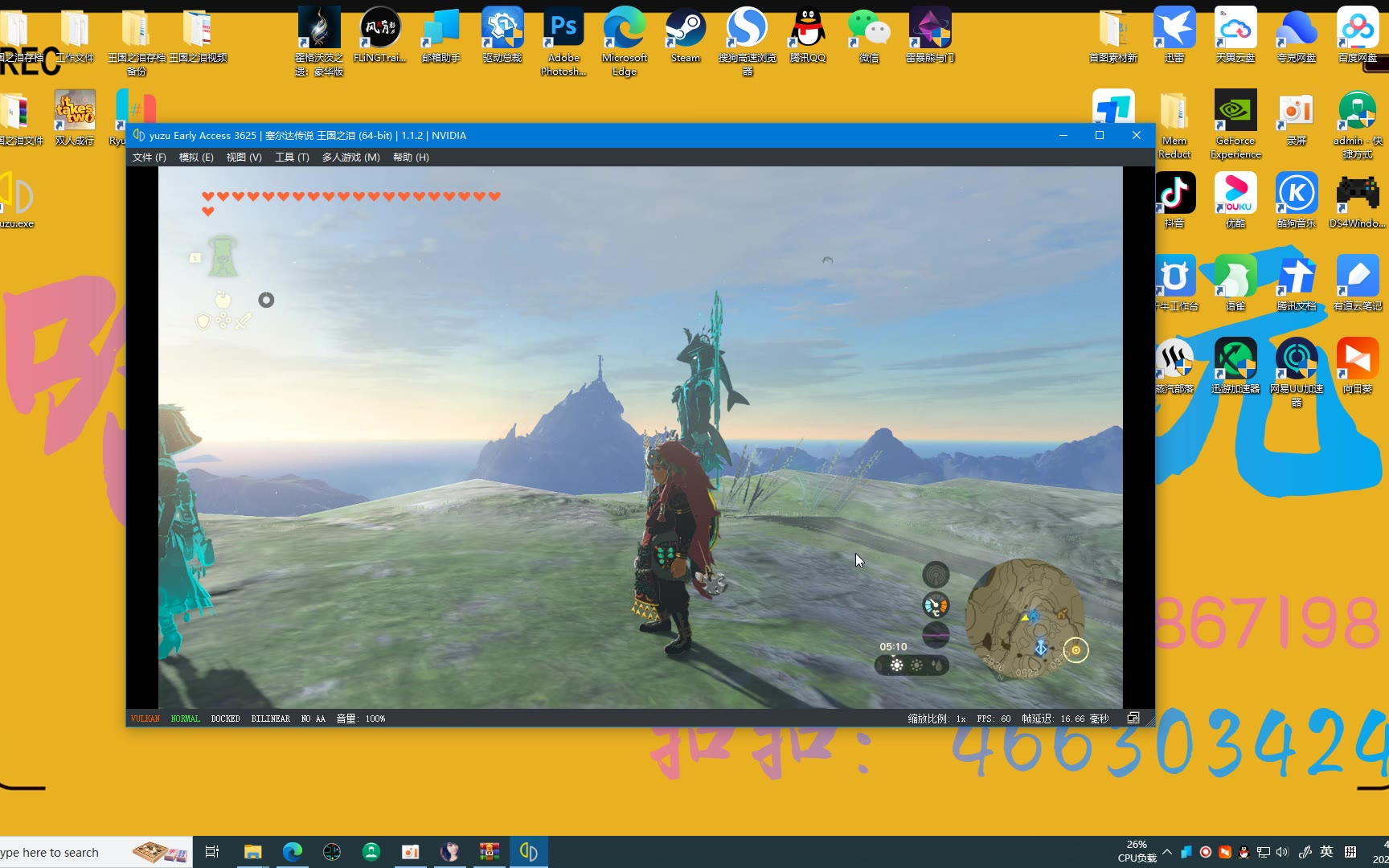Open WinRAR from the taskbar

click(x=489, y=852)
